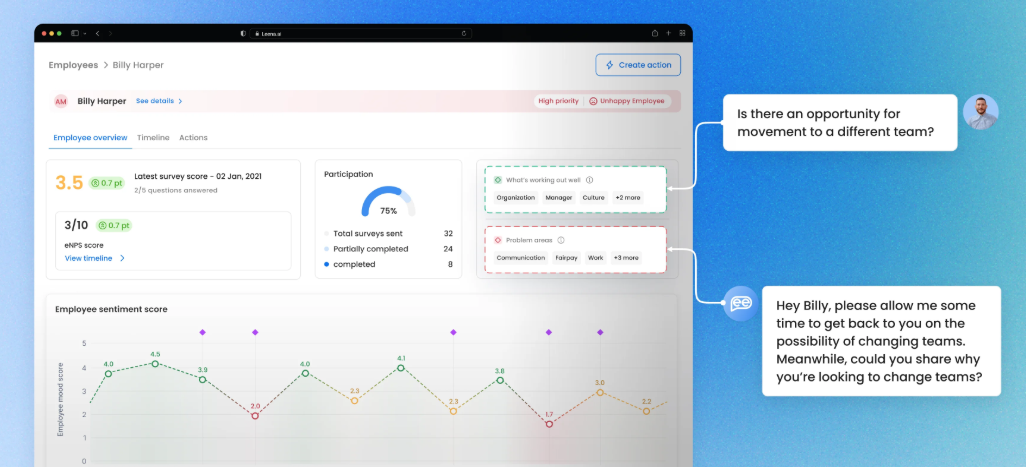Select the Manager tag

pyautogui.click(x=559, y=198)
